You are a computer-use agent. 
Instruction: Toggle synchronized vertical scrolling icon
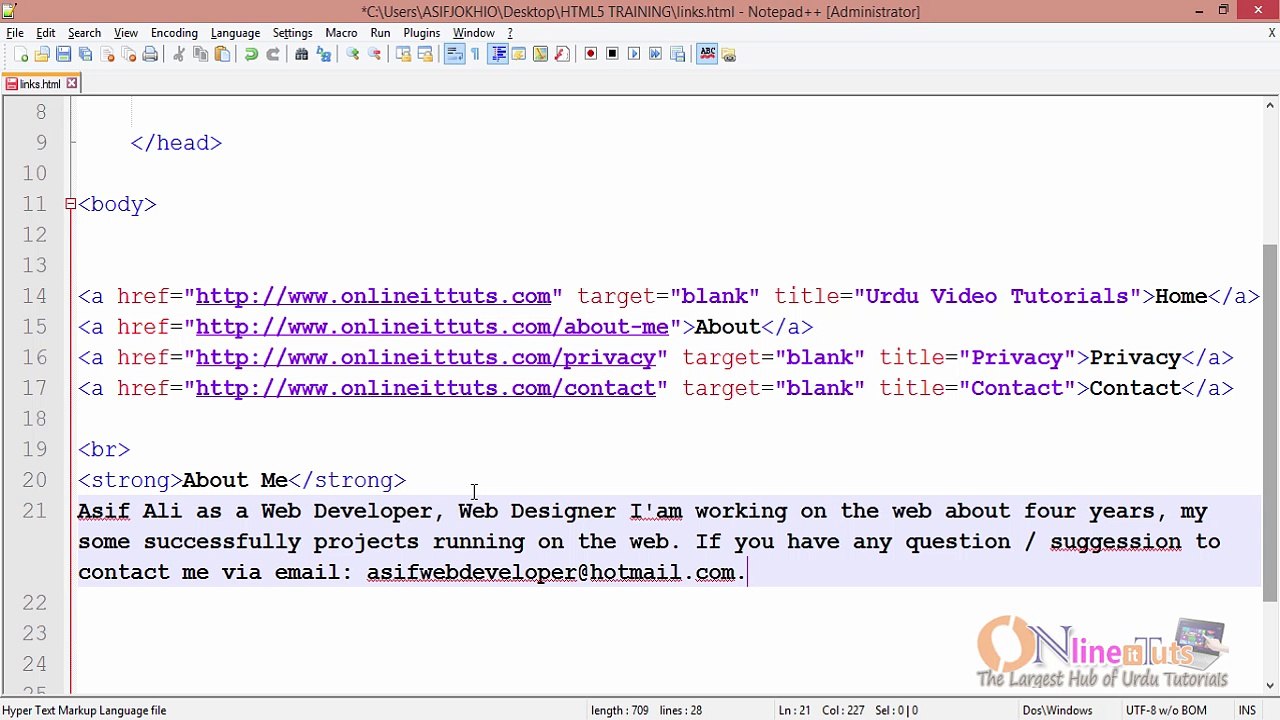coord(403,54)
